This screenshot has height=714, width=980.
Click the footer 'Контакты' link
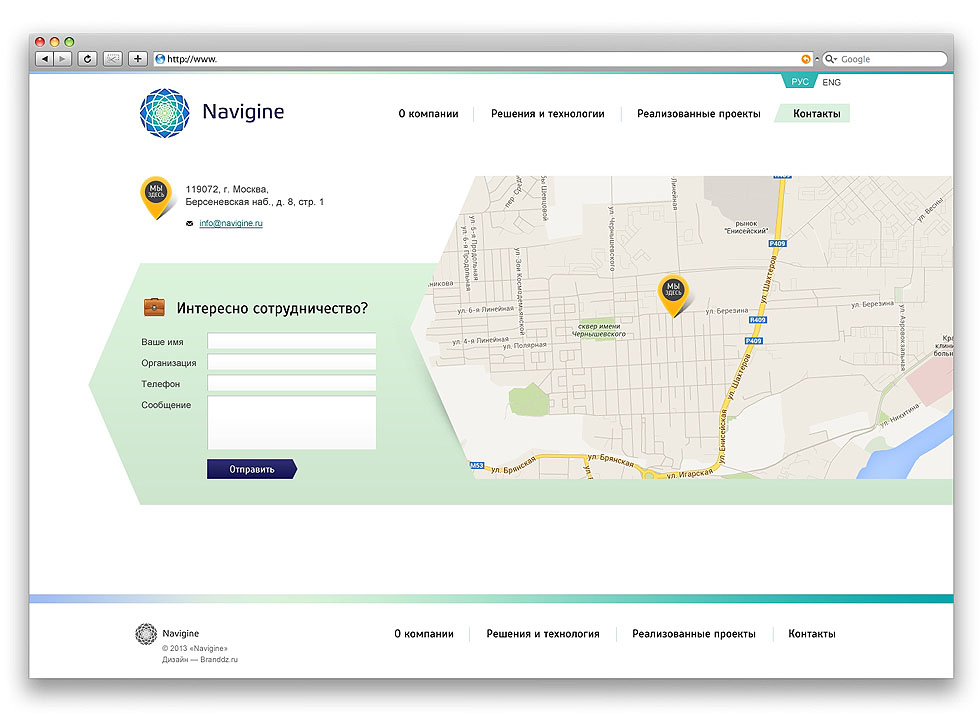(x=811, y=634)
